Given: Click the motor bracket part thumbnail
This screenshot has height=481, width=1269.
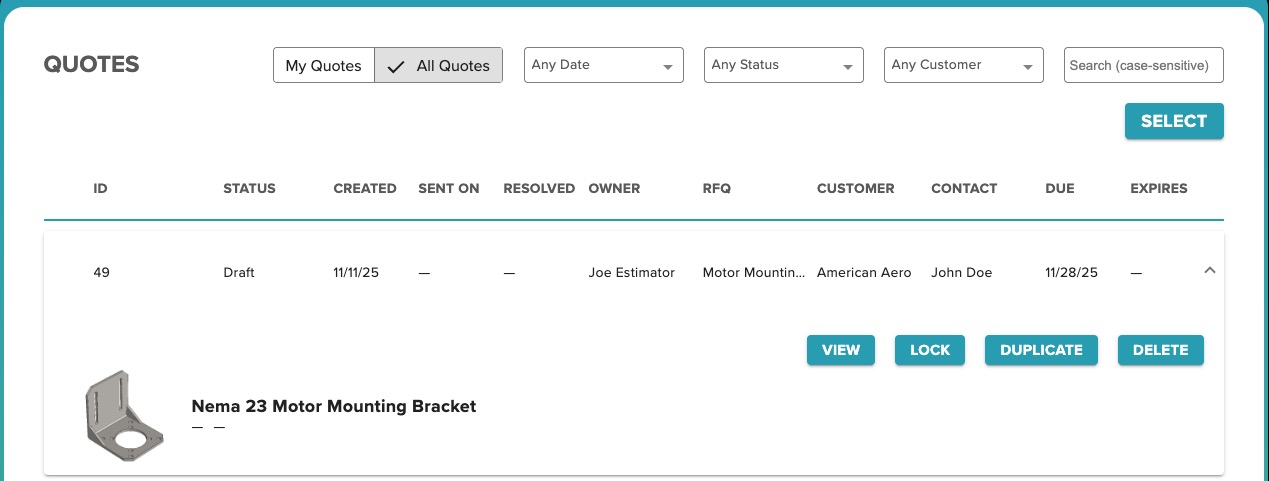Looking at the screenshot, I should point(118,413).
